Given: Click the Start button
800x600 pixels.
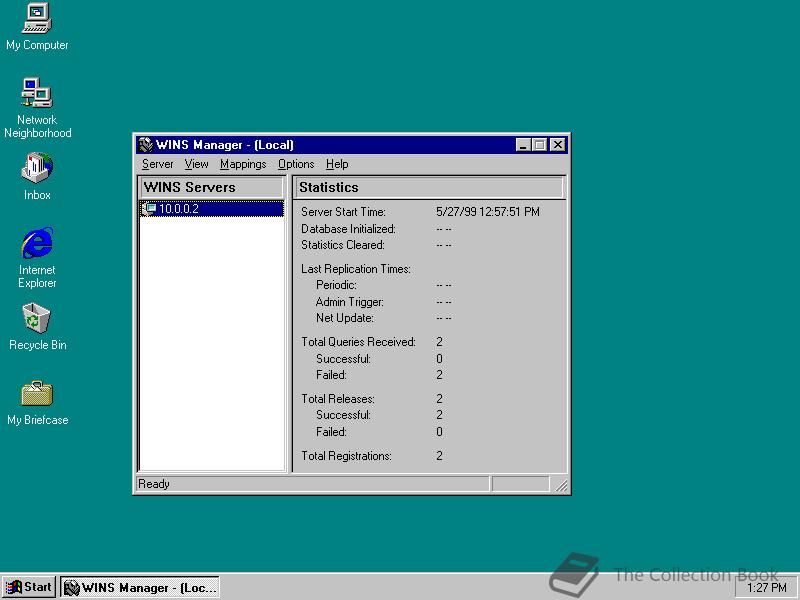Looking at the screenshot, I should tap(29, 587).
